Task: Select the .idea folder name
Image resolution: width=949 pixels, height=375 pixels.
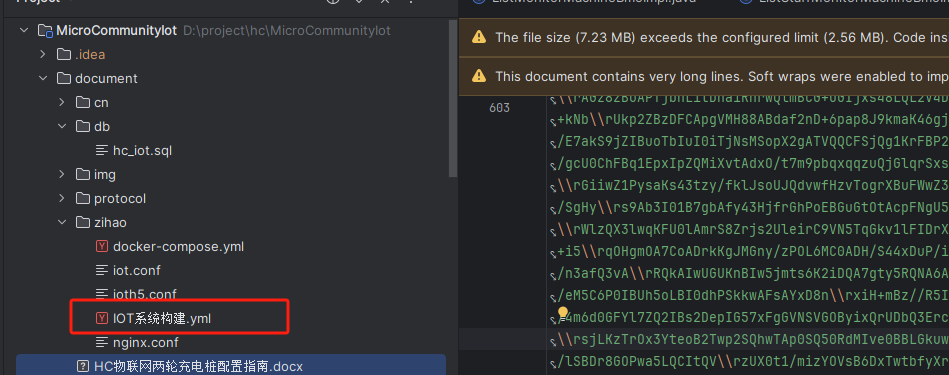Action: point(90,54)
